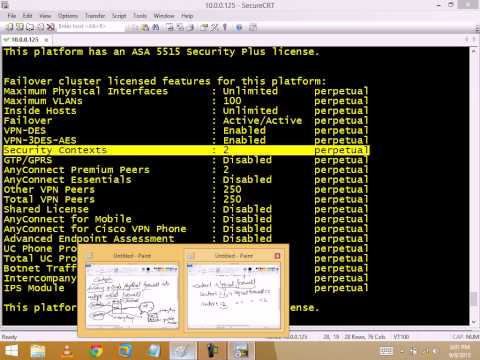This screenshot has height=360, width=480.
Task: Click the Session Options toolbar icon
Action: [204, 28]
